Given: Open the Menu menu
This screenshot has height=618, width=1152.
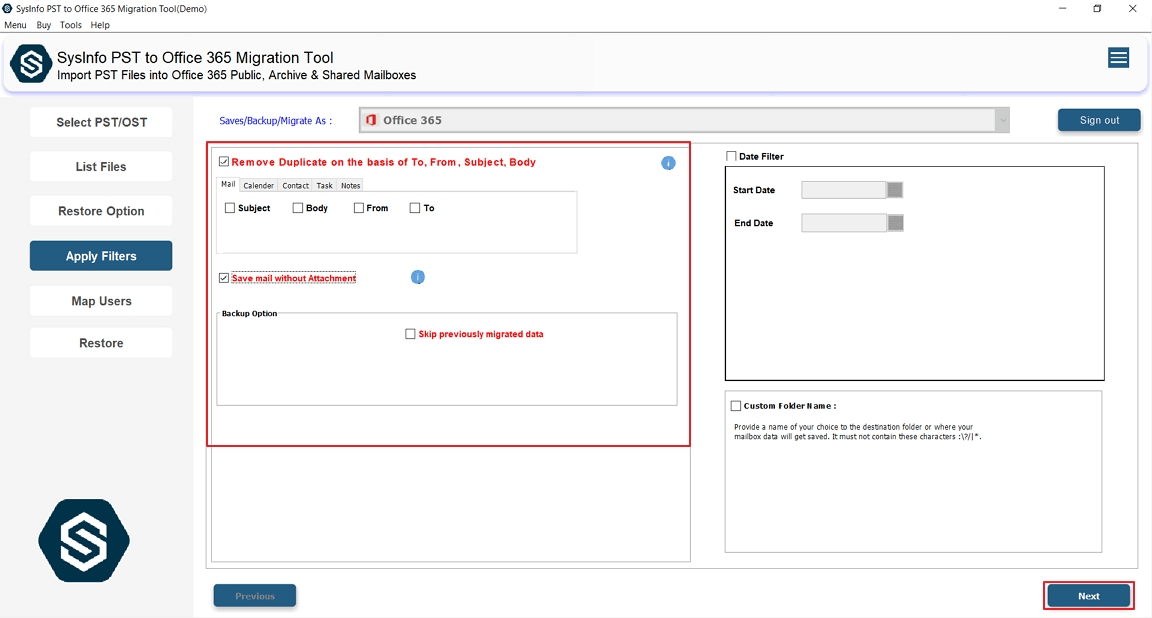Looking at the screenshot, I should tap(15, 25).
